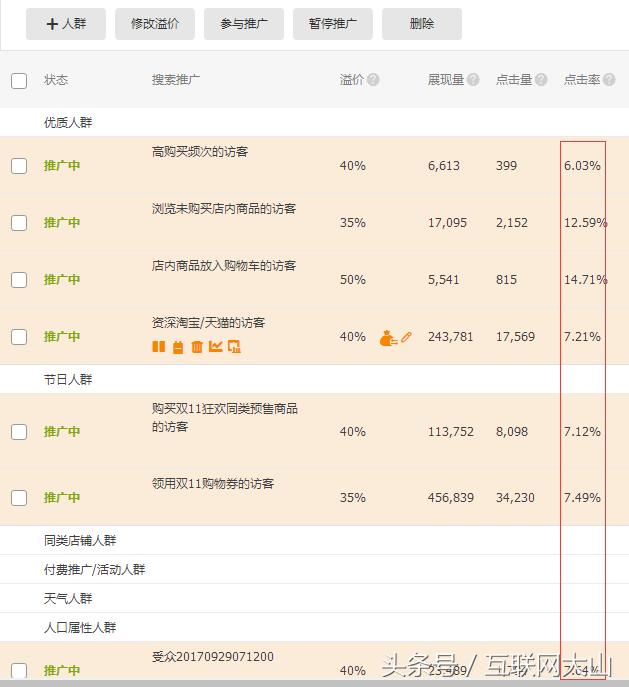Expand the 天气人群 group
This screenshot has width=629, height=687.
[68, 598]
